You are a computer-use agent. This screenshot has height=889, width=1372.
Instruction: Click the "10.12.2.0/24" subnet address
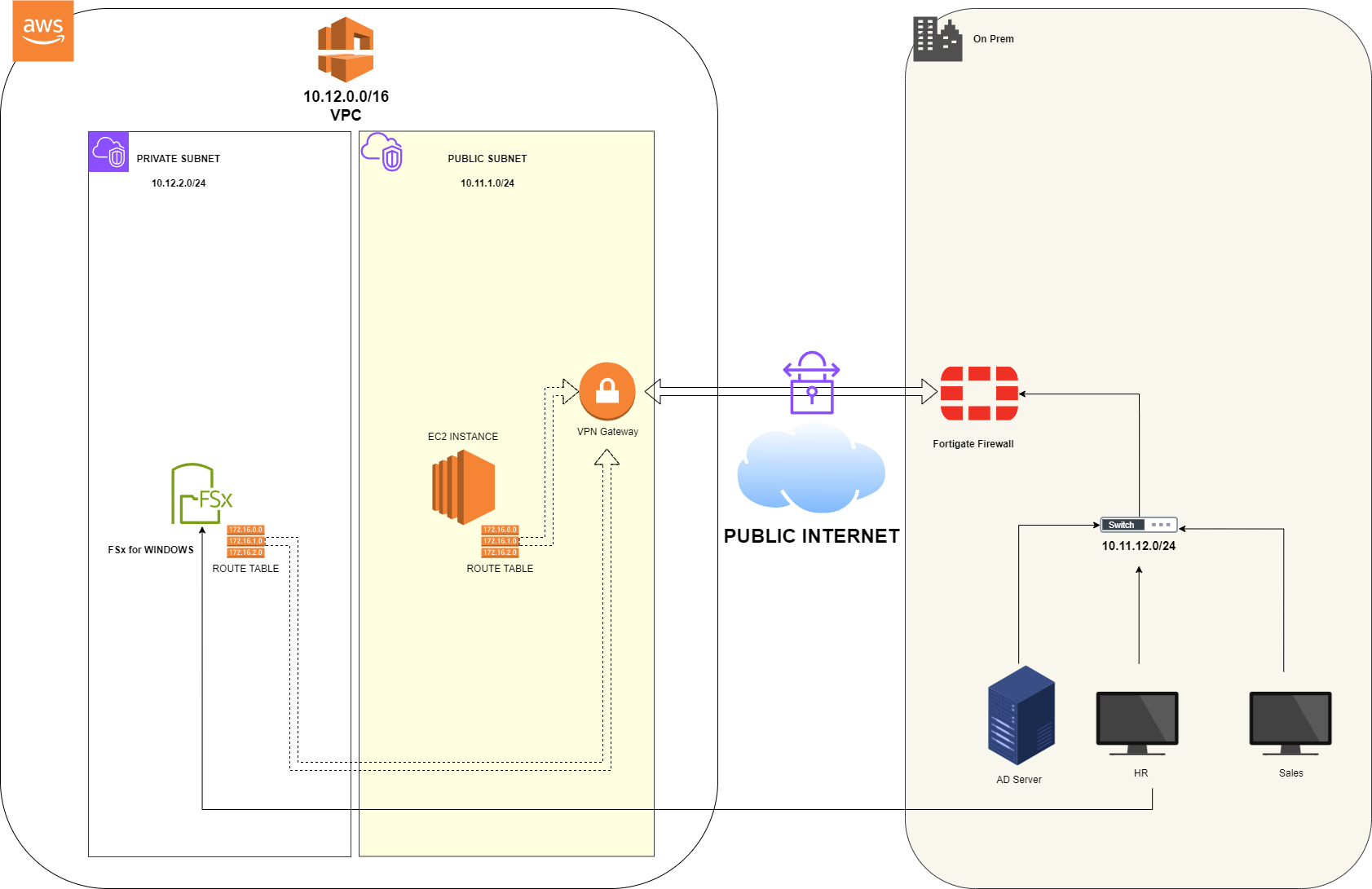[x=179, y=183]
